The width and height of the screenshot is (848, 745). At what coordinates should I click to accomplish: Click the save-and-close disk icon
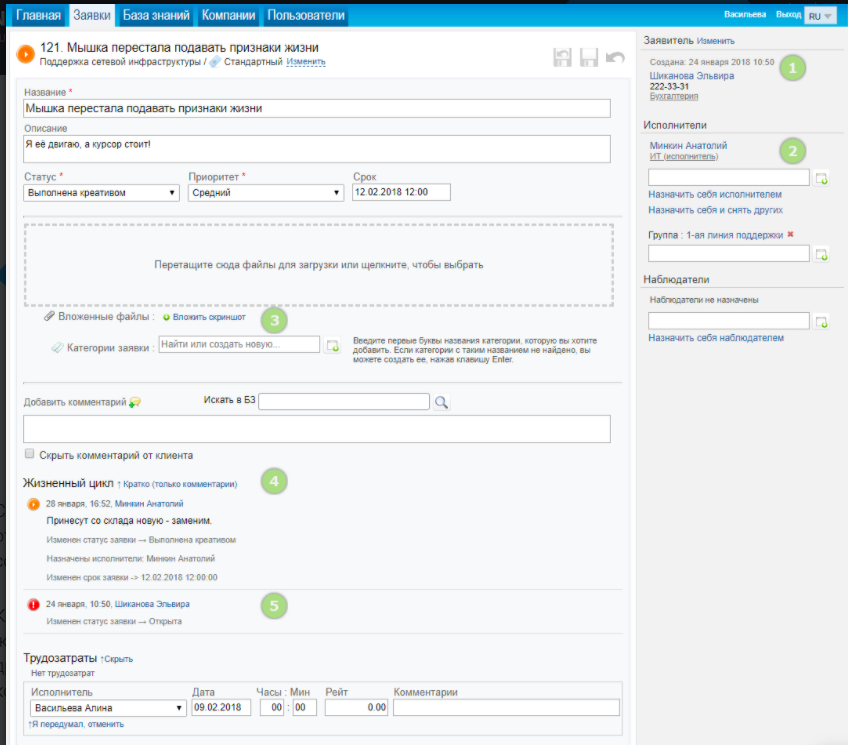[563, 58]
